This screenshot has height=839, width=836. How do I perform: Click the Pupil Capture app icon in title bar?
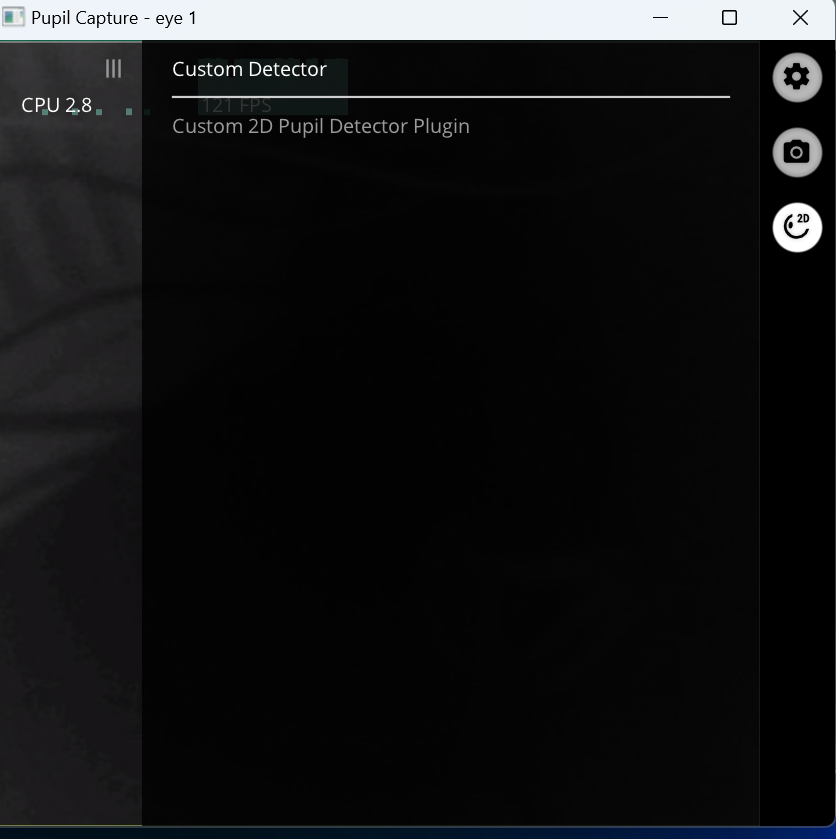pyautogui.click(x=13, y=18)
